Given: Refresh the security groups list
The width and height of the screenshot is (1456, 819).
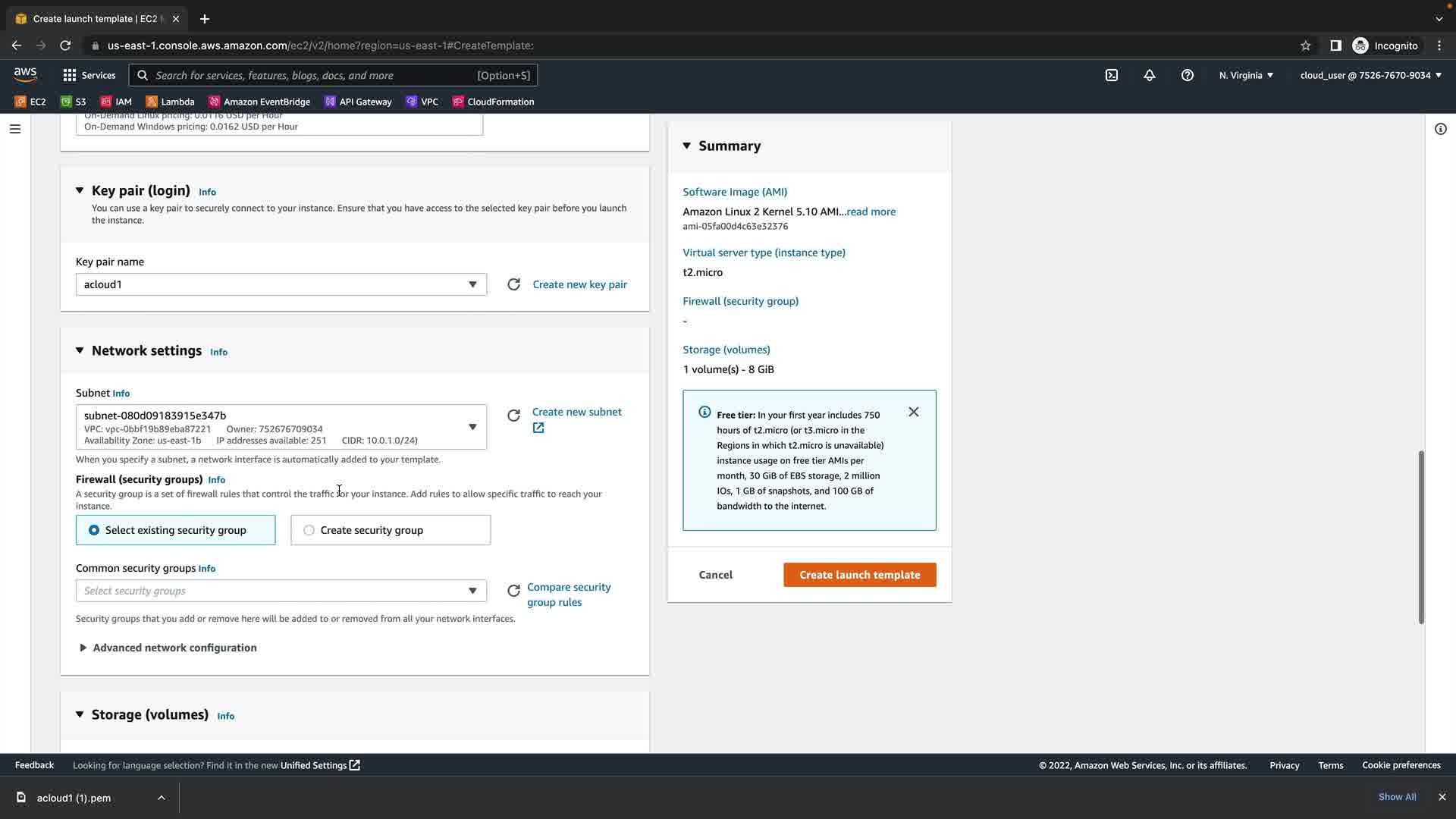Looking at the screenshot, I should pyautogui.click(x=513, y=591).
